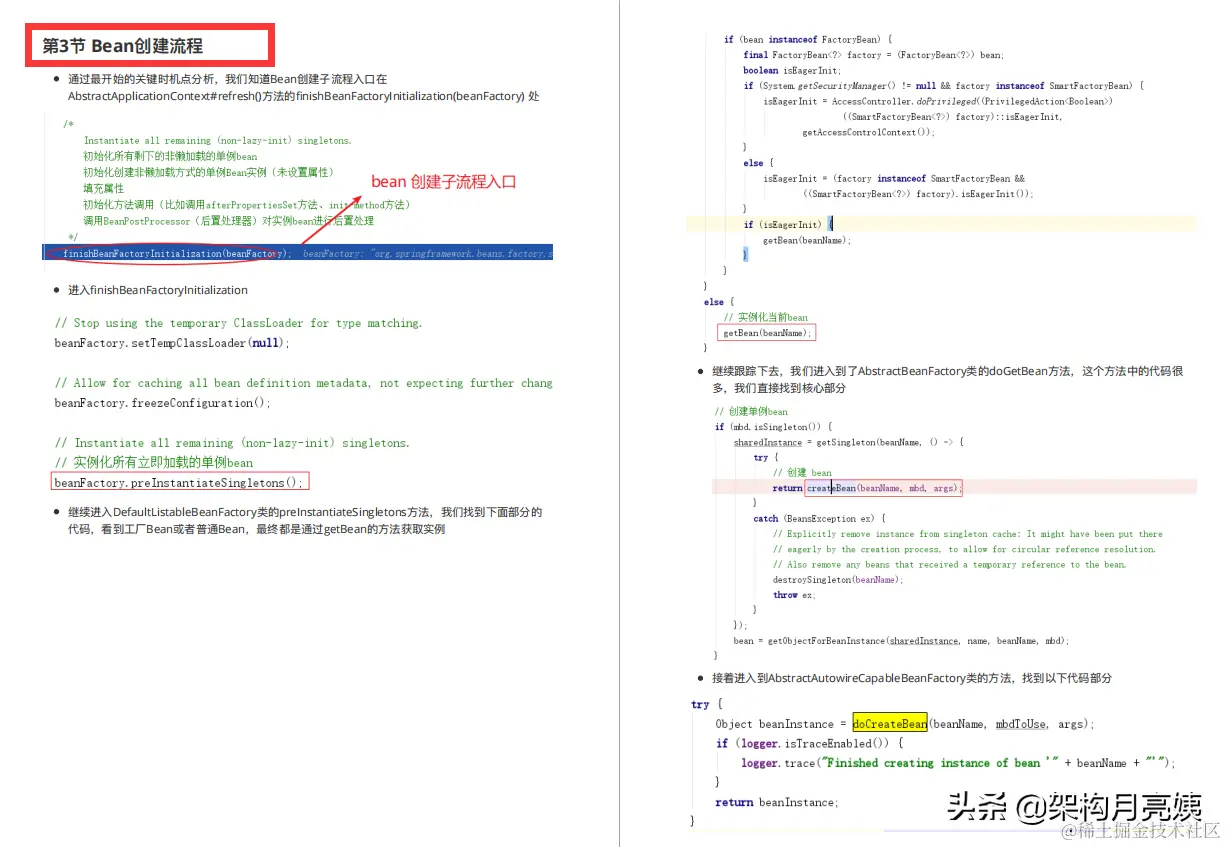Viewport: 1227px width, 847px height.
Task: Click the statement throw ex;
Action: [x=794, y=595]
